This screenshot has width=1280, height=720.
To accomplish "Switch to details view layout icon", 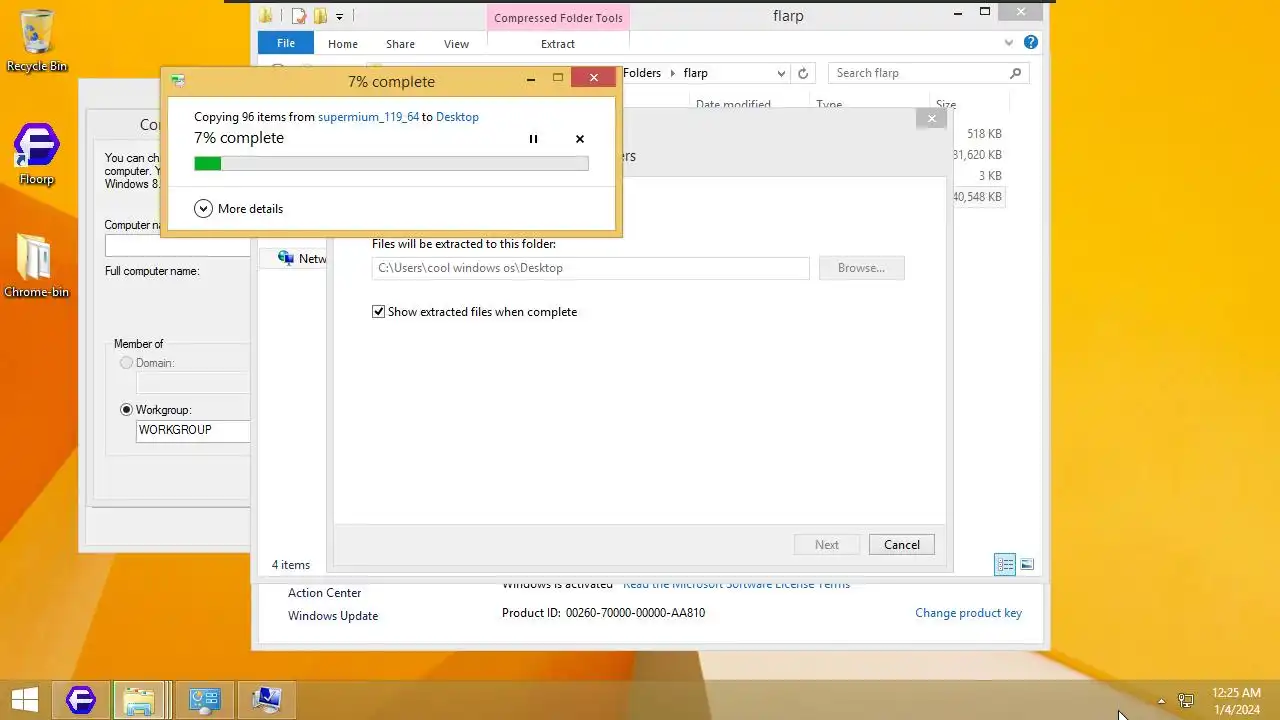I will click(1005, 565).
